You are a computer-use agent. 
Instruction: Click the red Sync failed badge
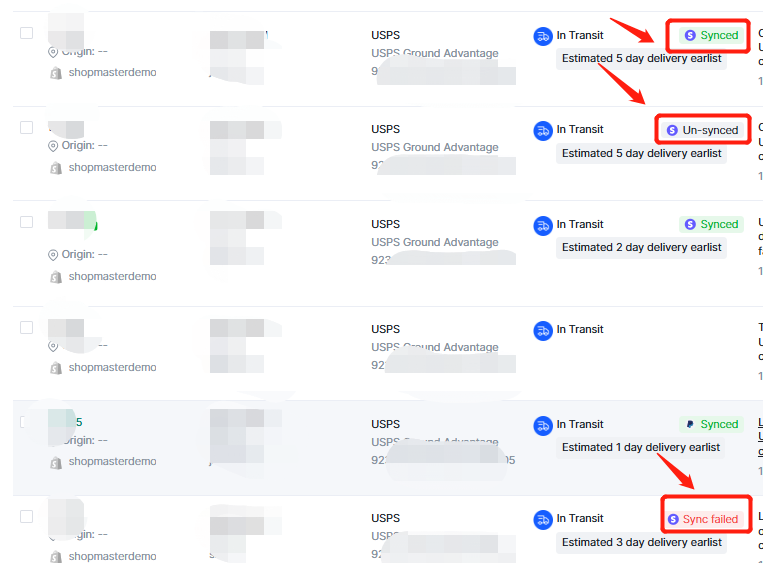pyautogui.click(x=705, y=519)
